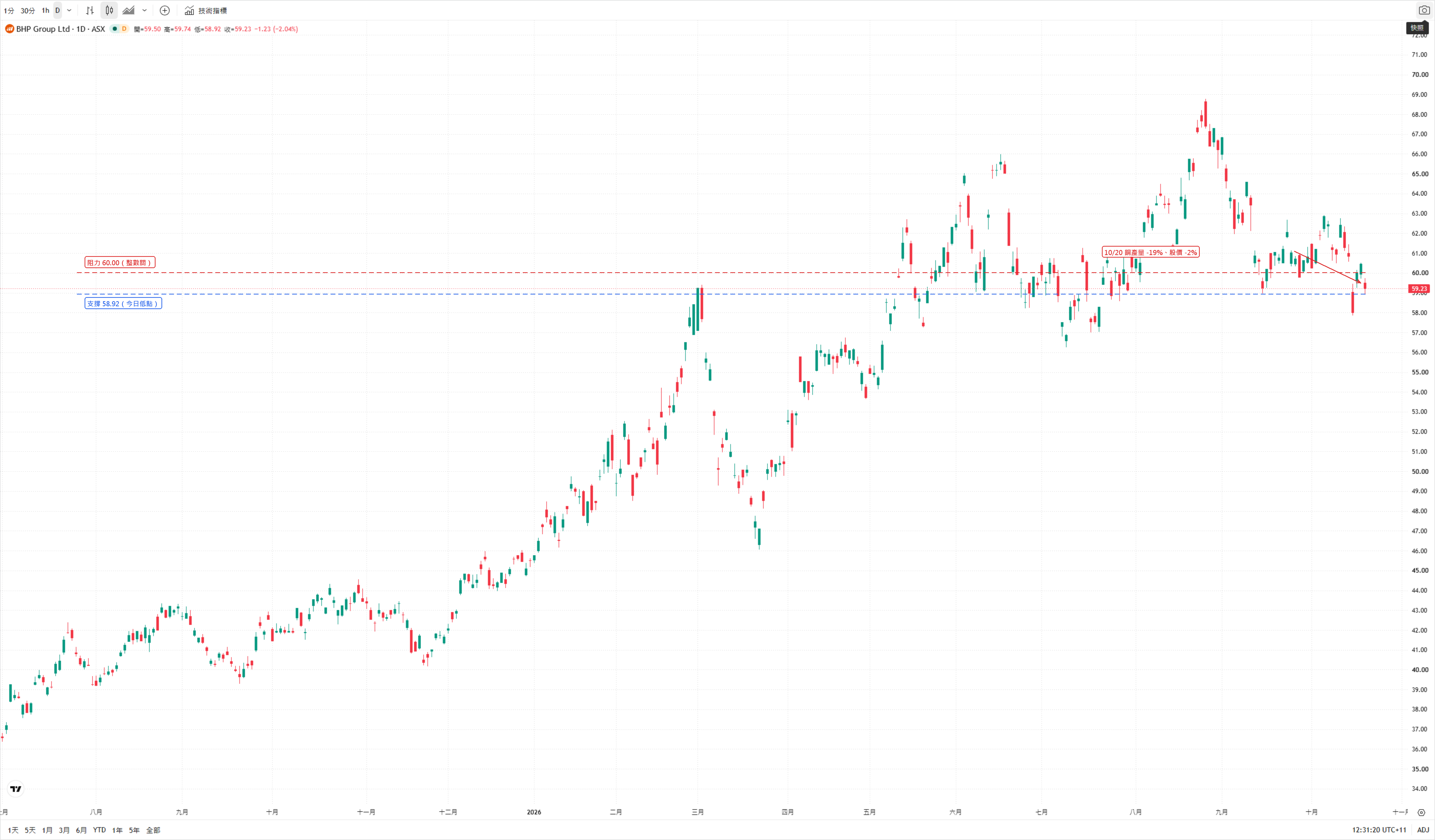Click BHP Group Ltd · 1D · ASX title
1435x840 pixels.
point(60,29)
